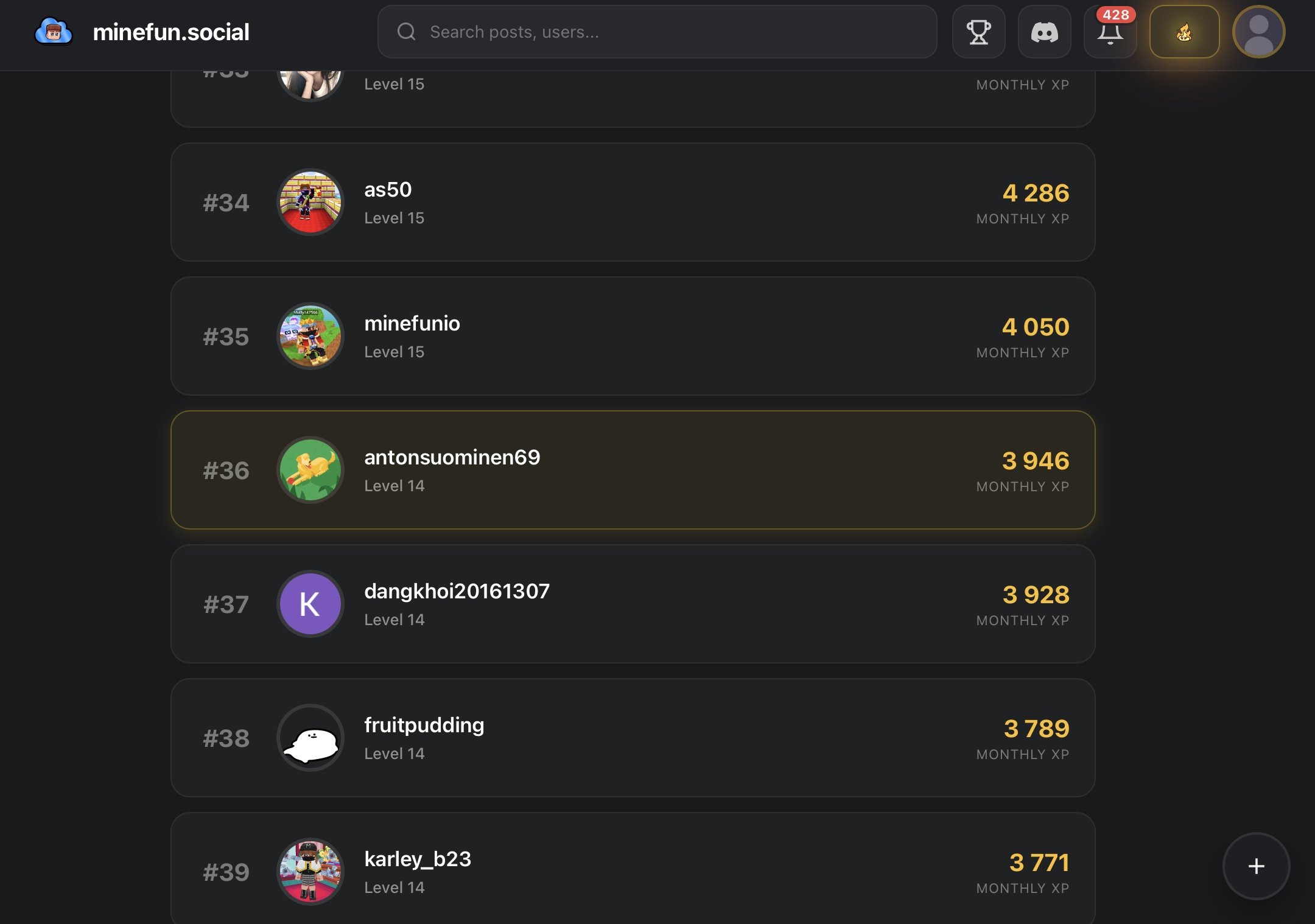
Task: Open the user profile avatar menu
Action: tap(1258, 32)
